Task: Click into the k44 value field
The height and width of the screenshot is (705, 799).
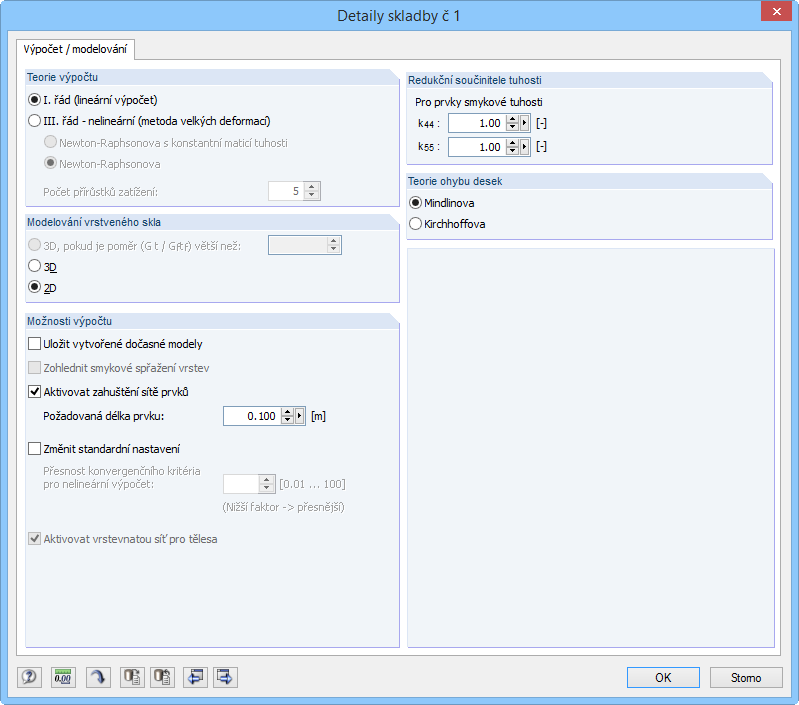Action: point(477,123)
